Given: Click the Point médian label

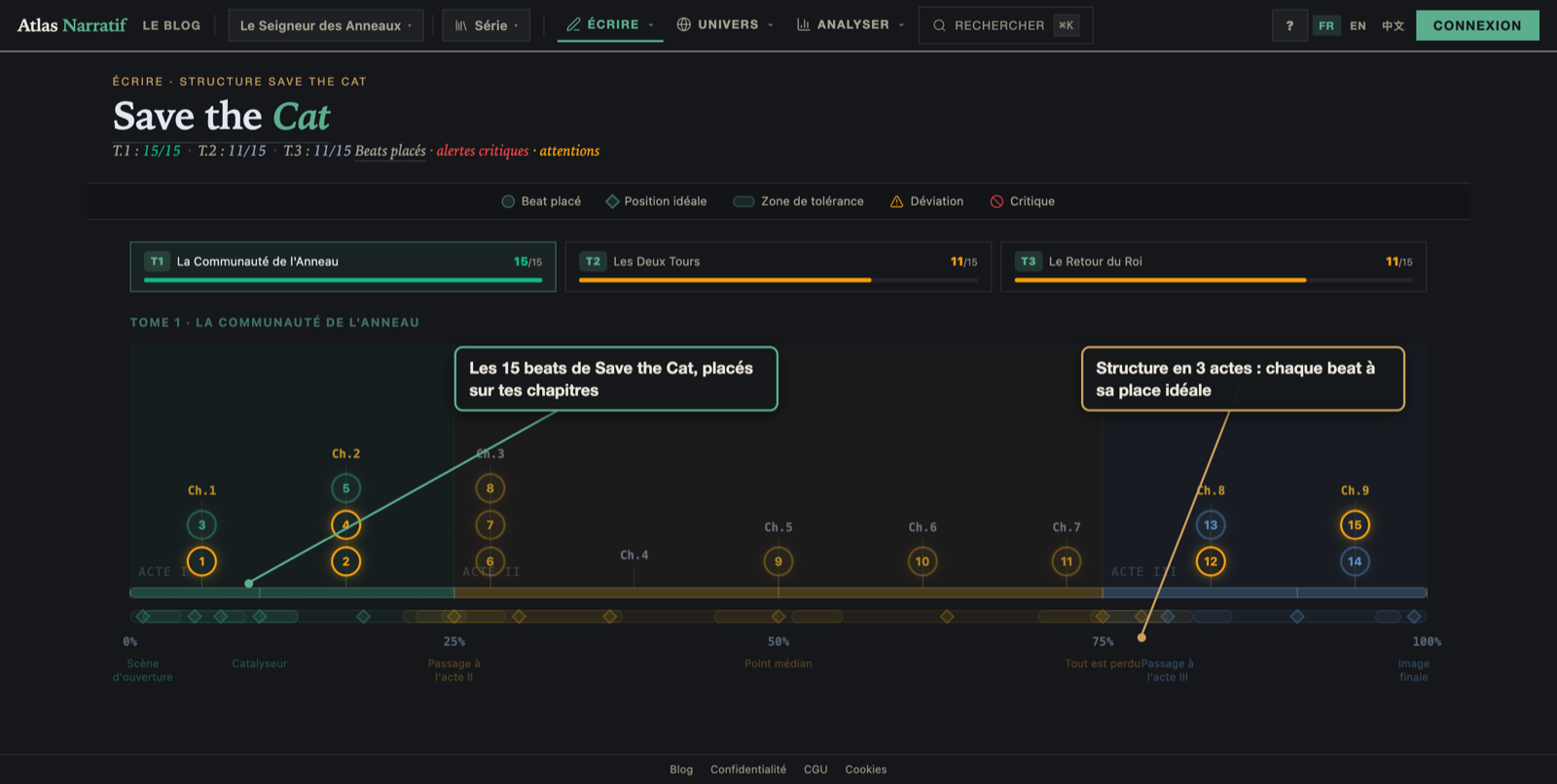Looking at the screenshot, I should pyautogui.click(x=778, y=664).
